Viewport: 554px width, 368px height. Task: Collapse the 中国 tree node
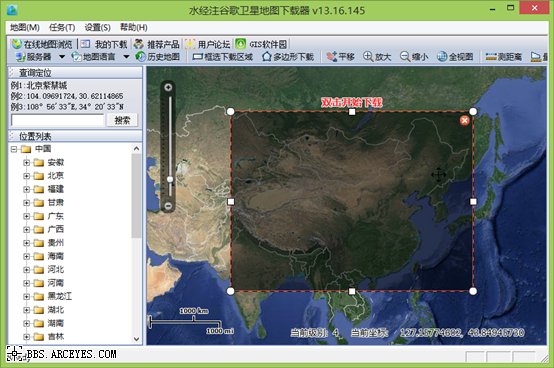pyautogui.click(x=14, y=149)
